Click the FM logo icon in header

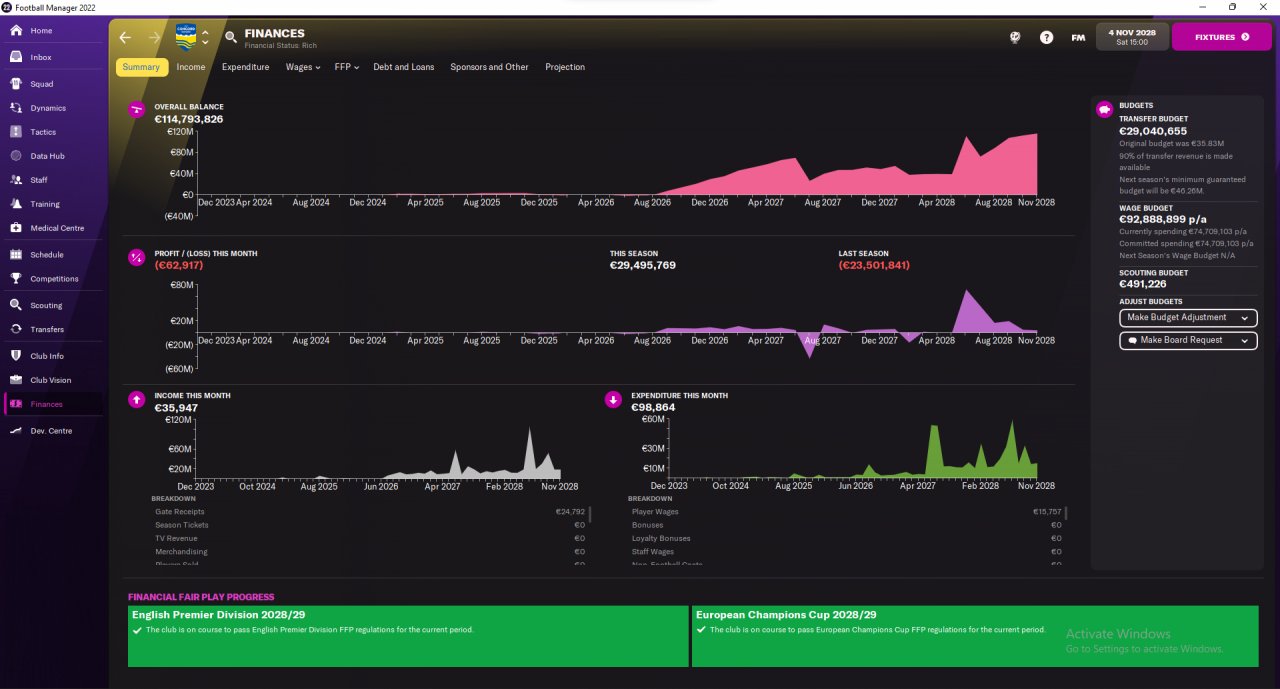(1078, 37)
